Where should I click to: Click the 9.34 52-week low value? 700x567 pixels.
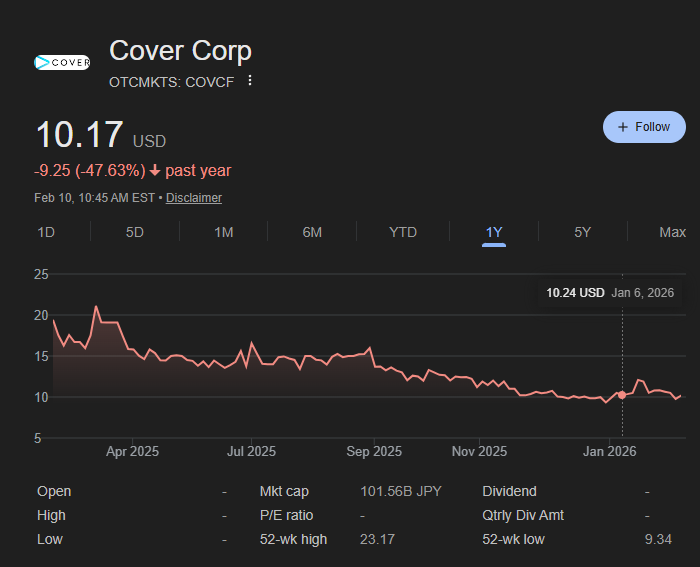click(x=658, y=539)
